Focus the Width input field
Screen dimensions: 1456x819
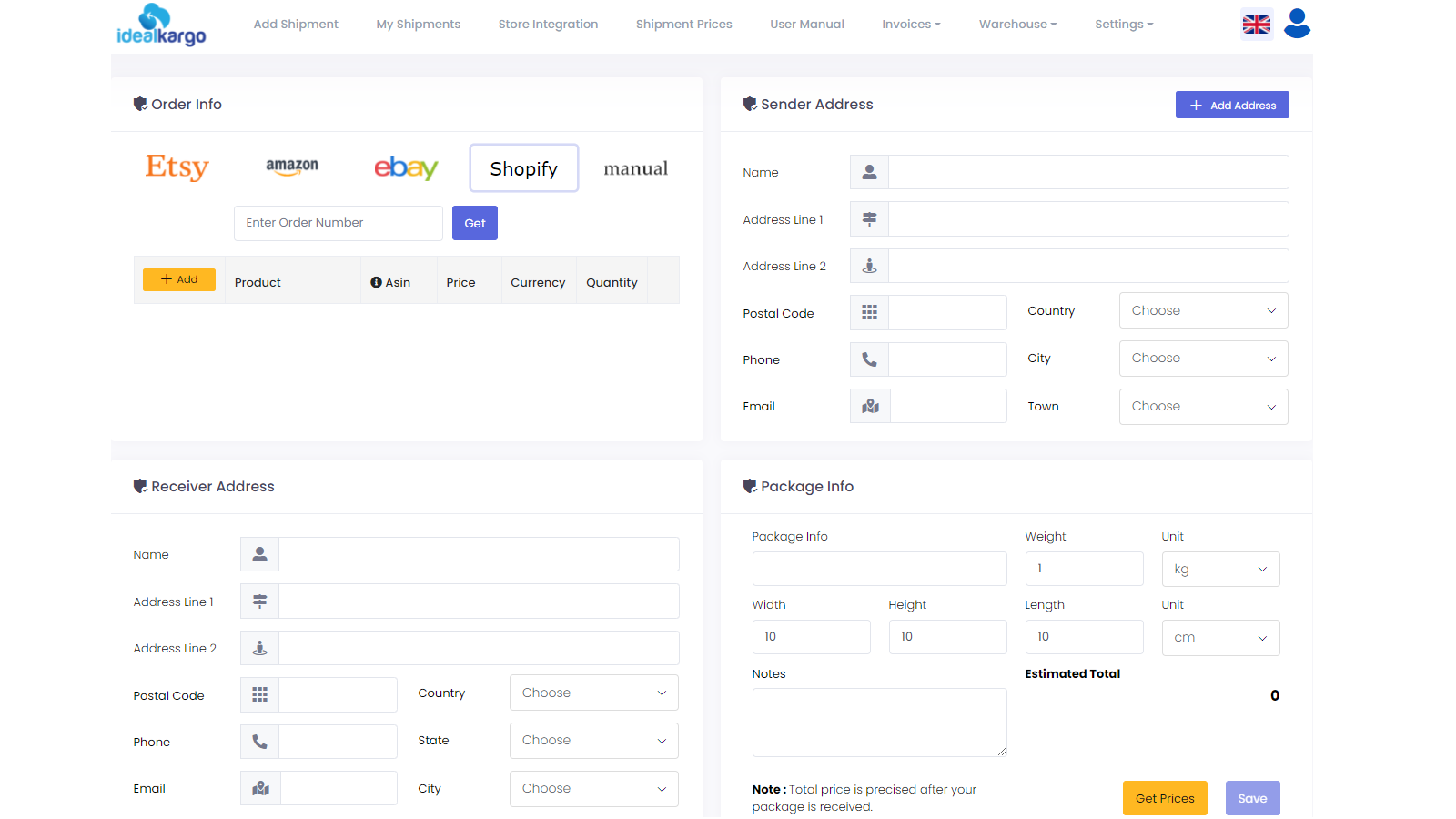pyautogui.click(x=811, y=637)
